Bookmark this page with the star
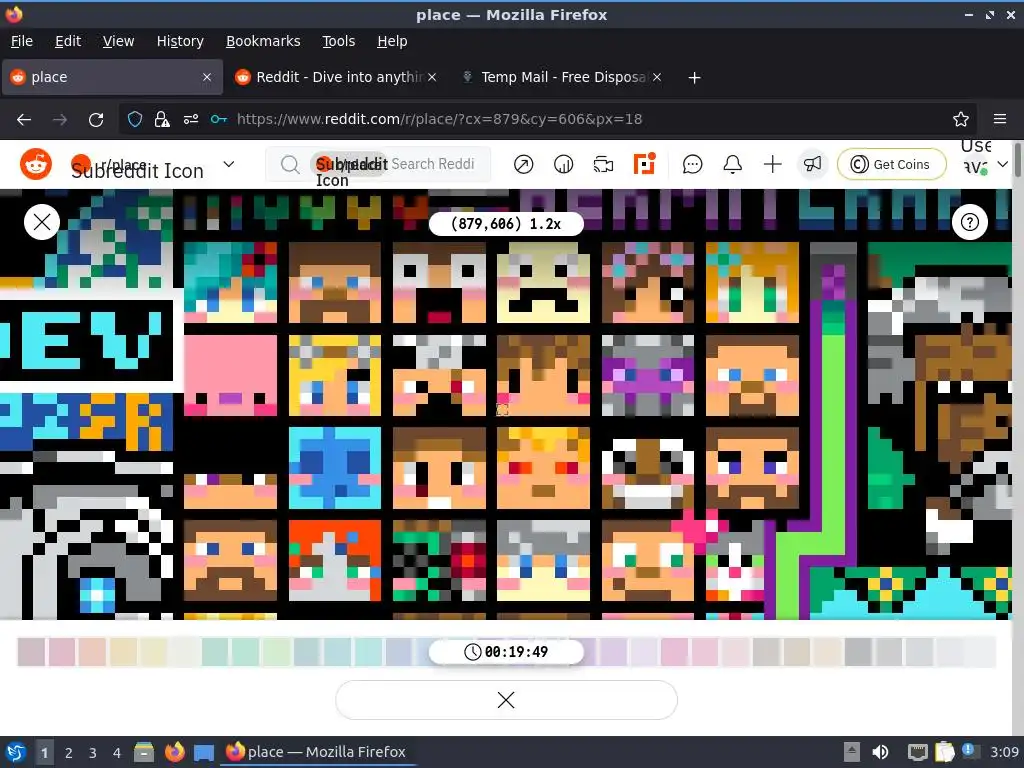 click(960, 119)
